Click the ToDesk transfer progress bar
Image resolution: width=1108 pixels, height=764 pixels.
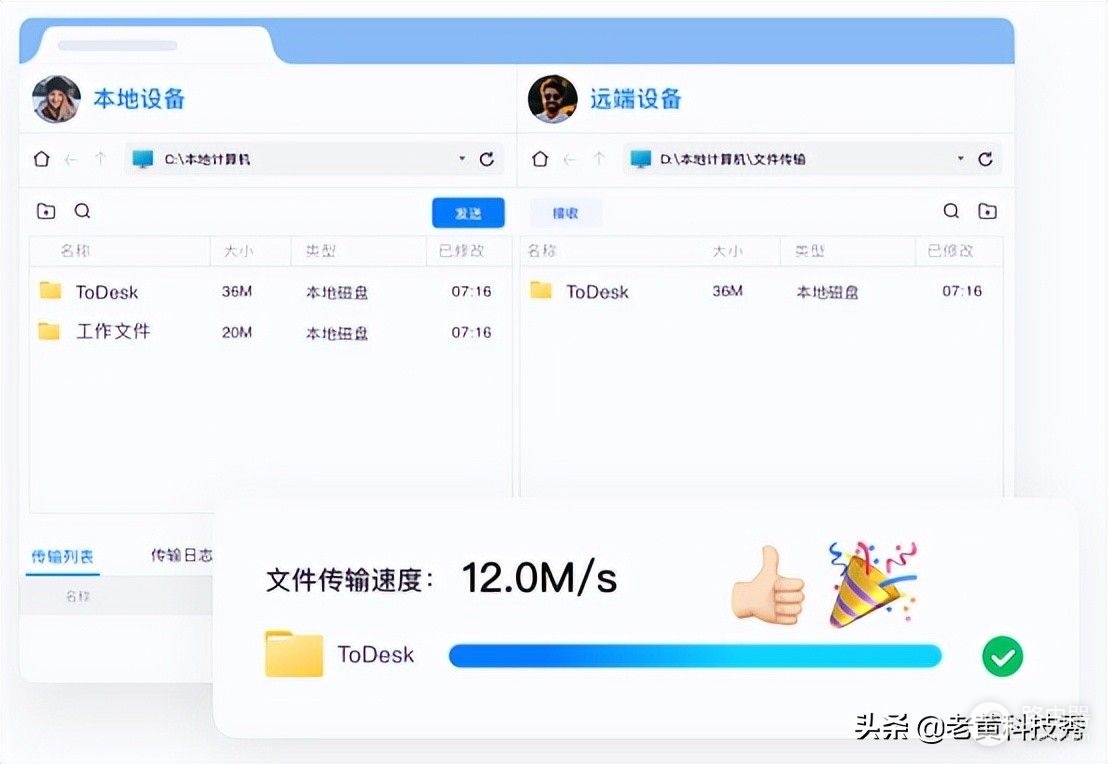point(695,656)
